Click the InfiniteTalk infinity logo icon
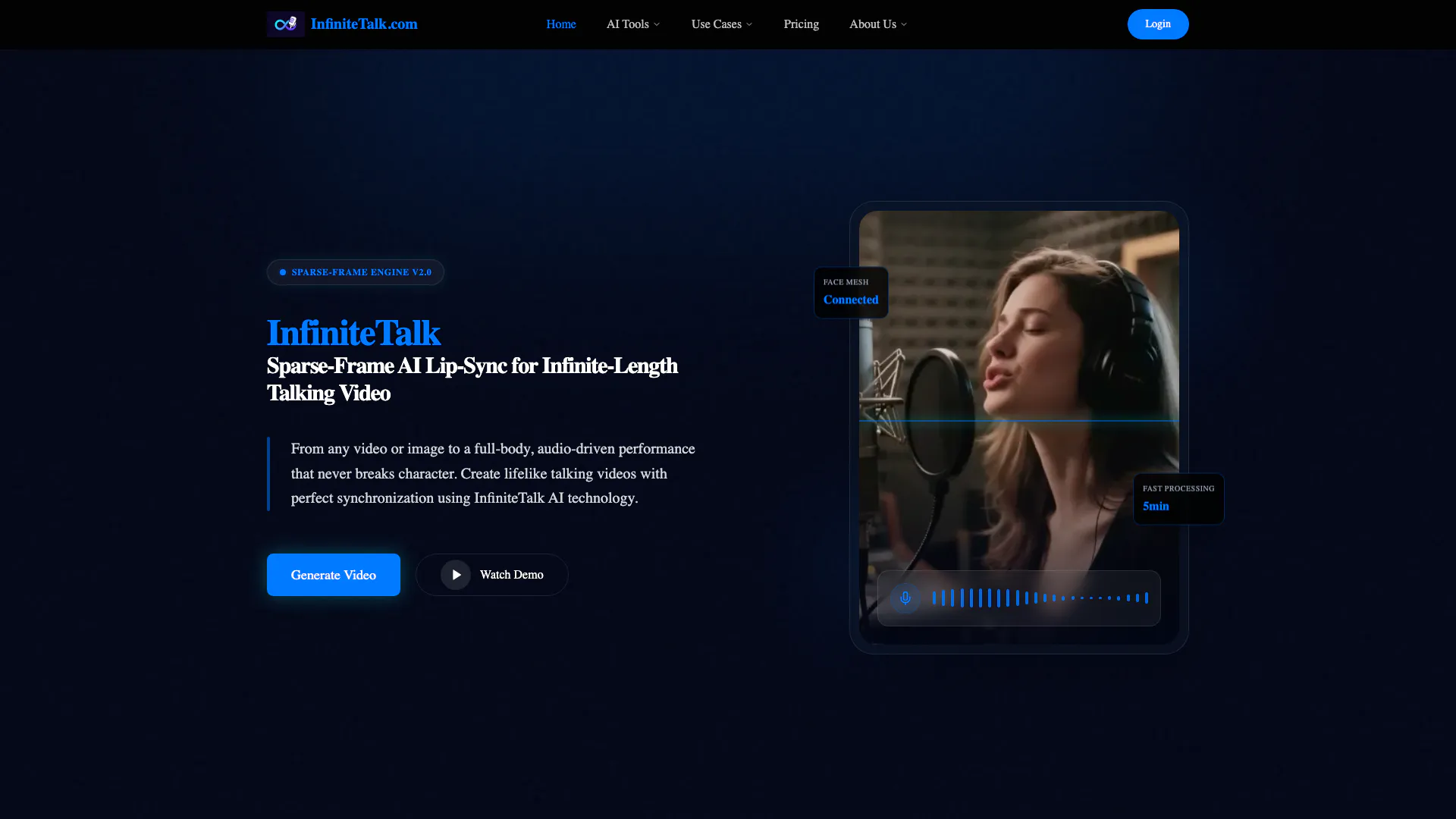 (285, 24)
